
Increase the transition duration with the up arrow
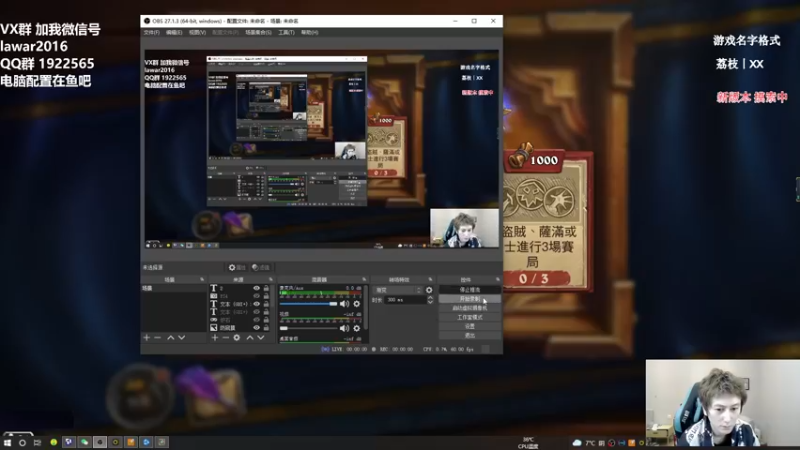pyautogui.click(x=430, y=297)
